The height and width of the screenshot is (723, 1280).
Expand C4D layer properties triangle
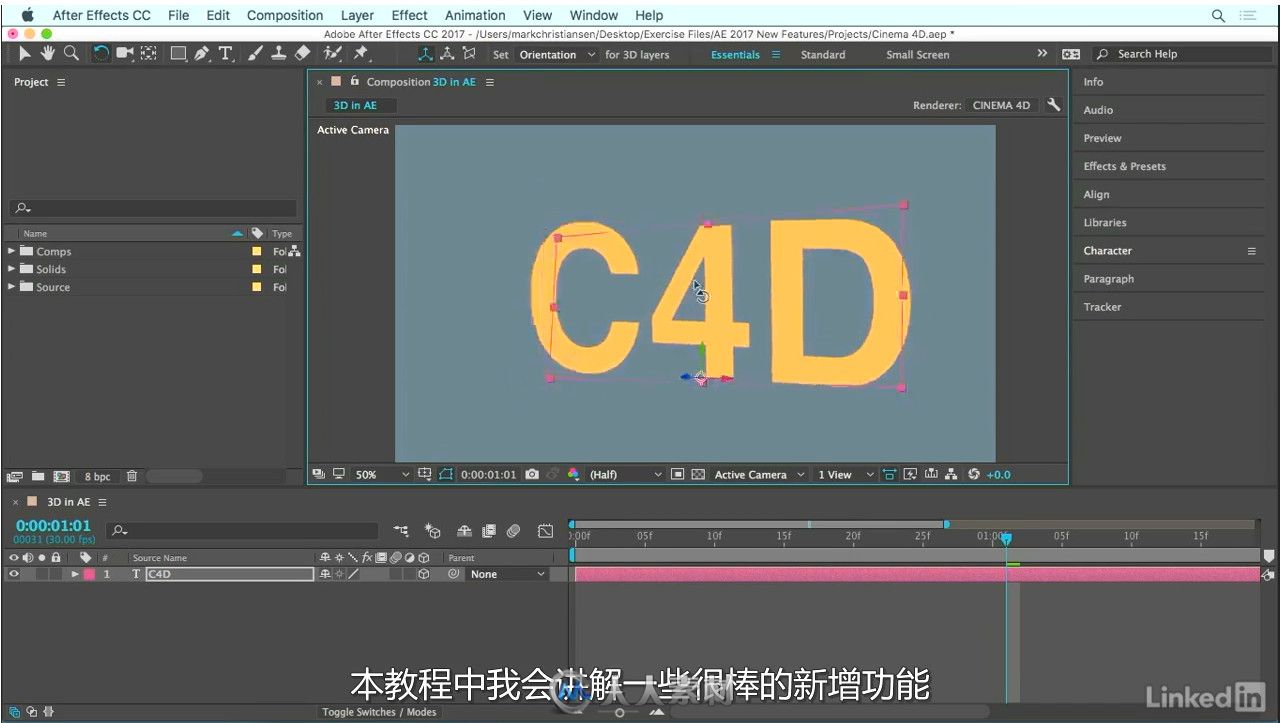pos(75,574)
